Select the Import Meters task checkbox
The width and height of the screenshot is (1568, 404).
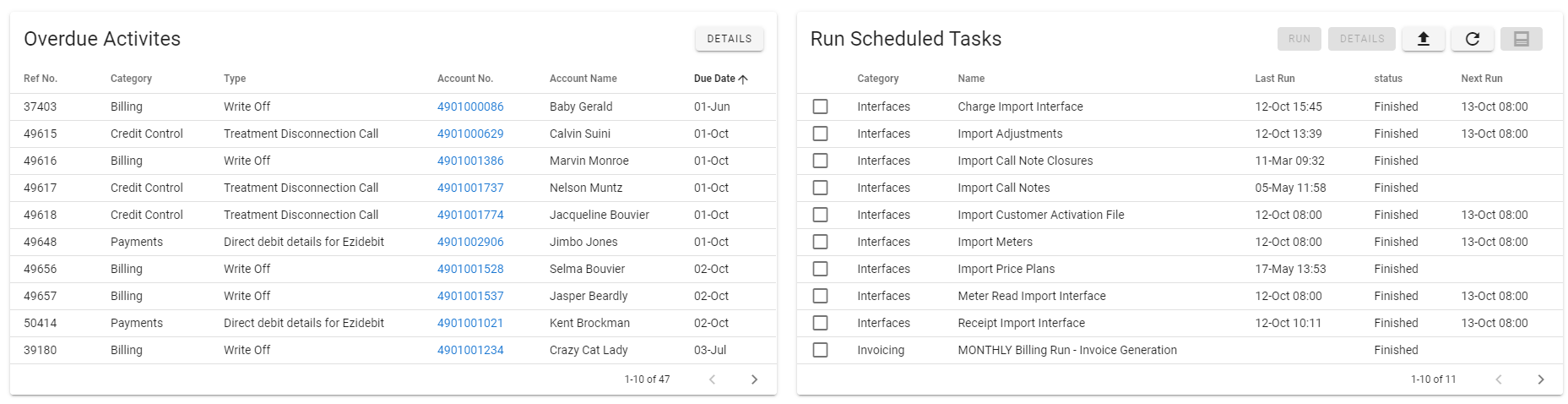point(820,242)
